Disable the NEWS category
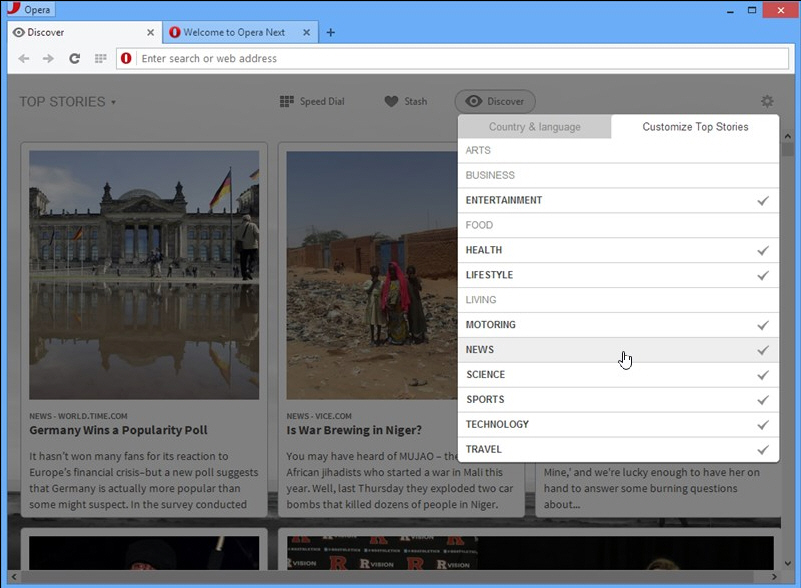This screenshot has width=801, height=588. [617, 350]
